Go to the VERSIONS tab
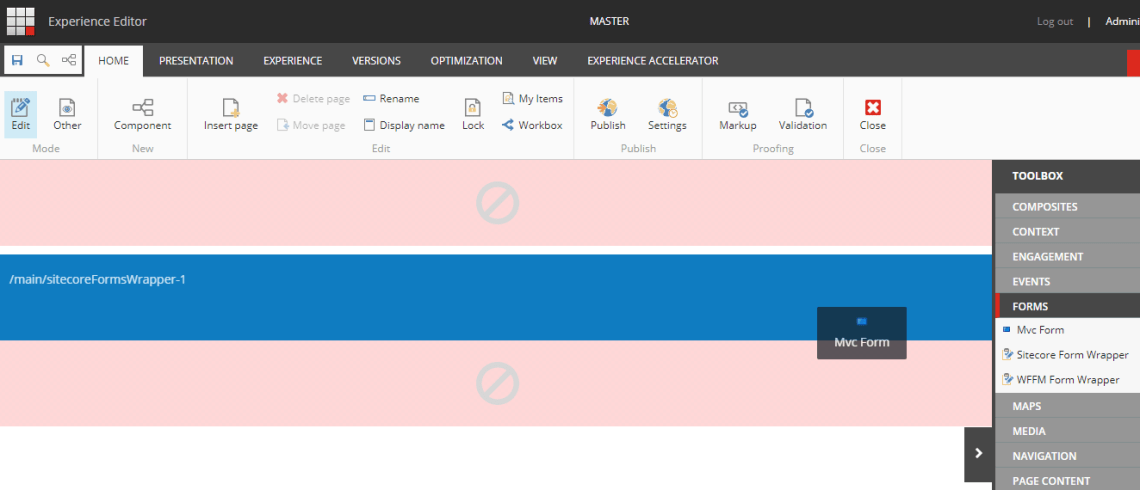Image resolution: width=1140 pixels, height=490 pixels. (x=376, y=61)
